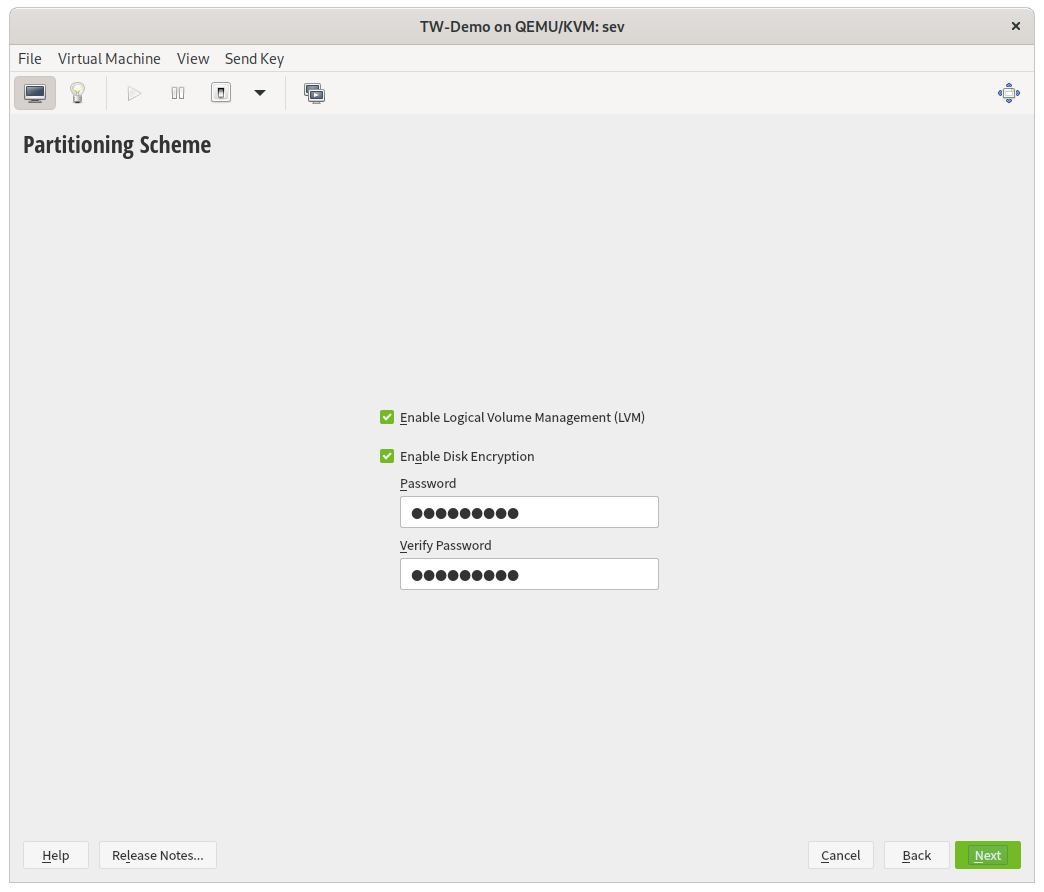Pause the virtual machine
Image resolution: width=1044 pixels, height=892 pixels.
tap(178, 93)
